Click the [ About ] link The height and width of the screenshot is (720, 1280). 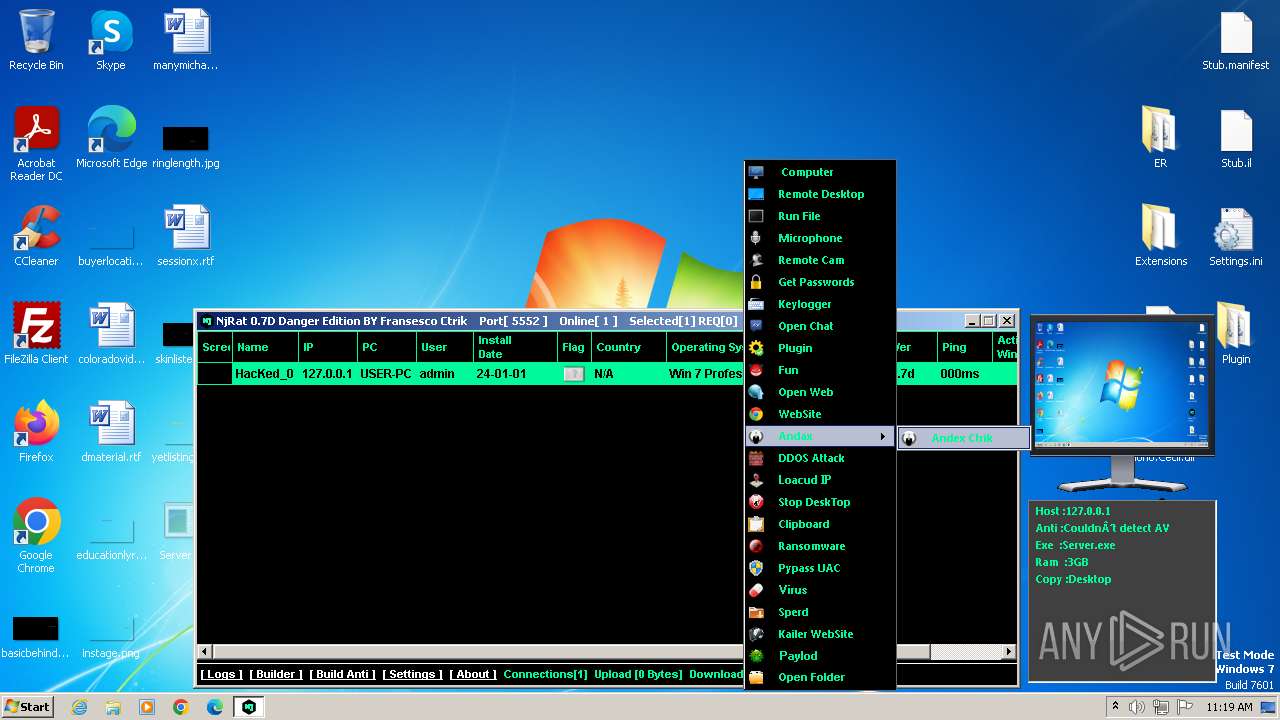(x=473, y=674)
